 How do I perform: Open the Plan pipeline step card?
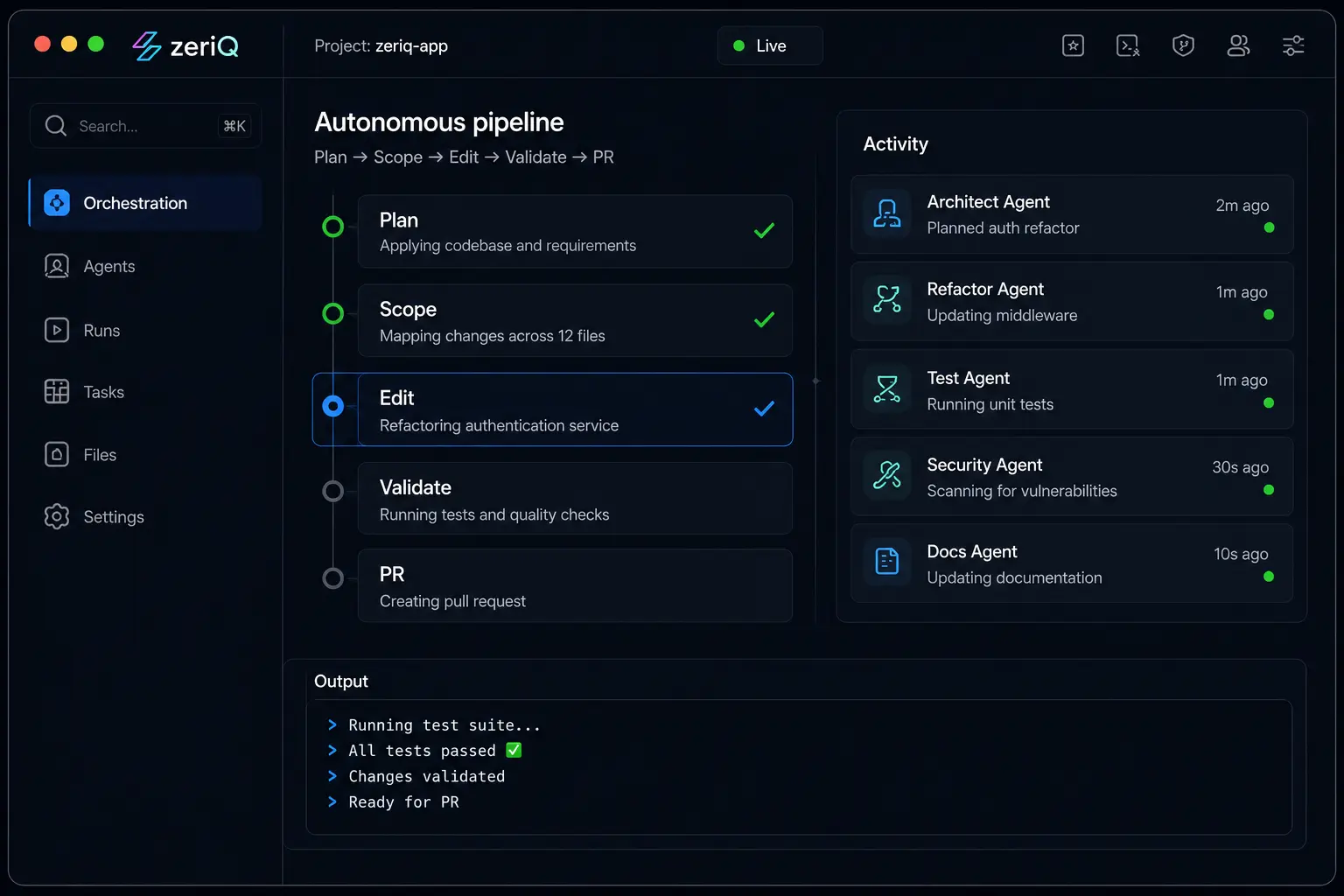(x=575, y=231)
